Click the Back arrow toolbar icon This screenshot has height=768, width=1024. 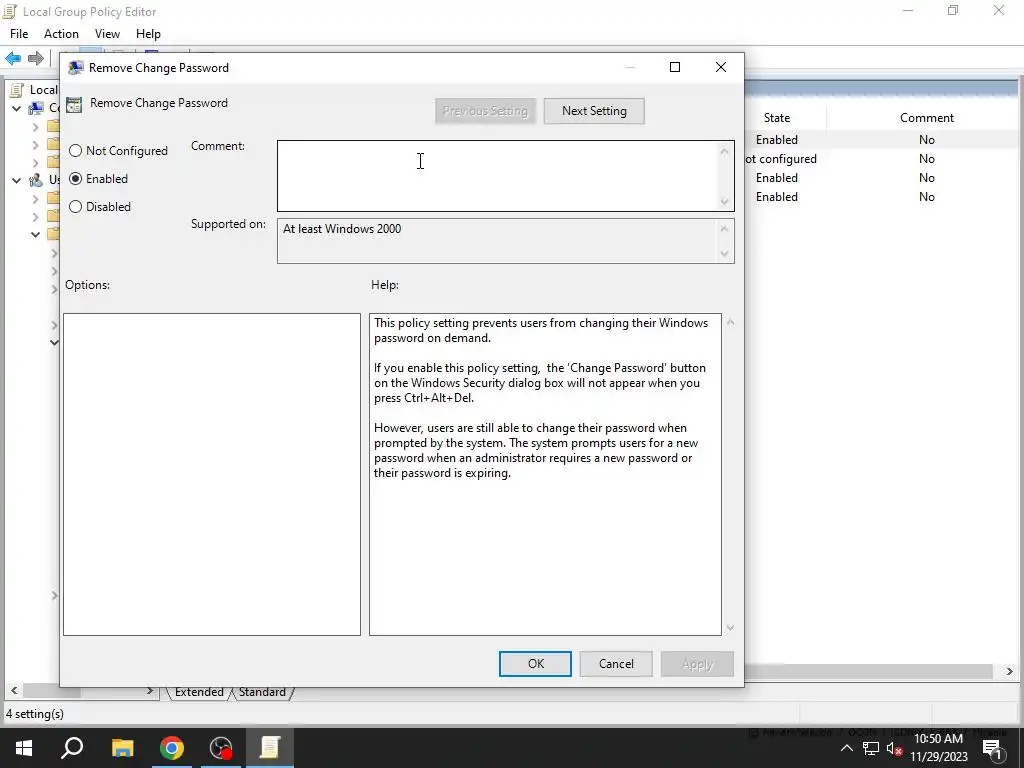pos(13,58)
